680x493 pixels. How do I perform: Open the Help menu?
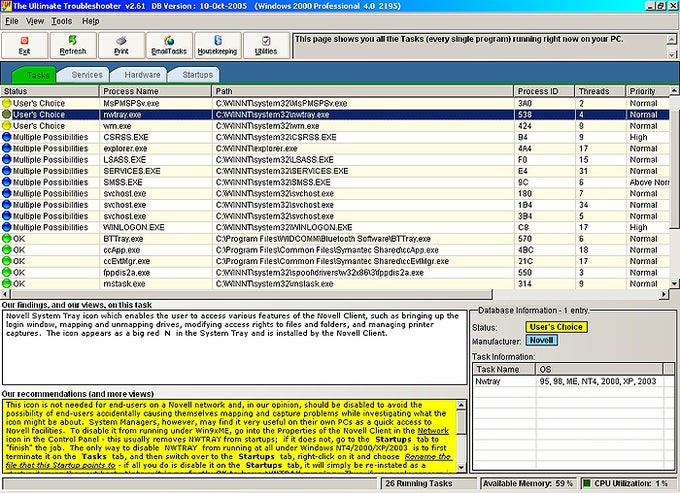point(90,21)
